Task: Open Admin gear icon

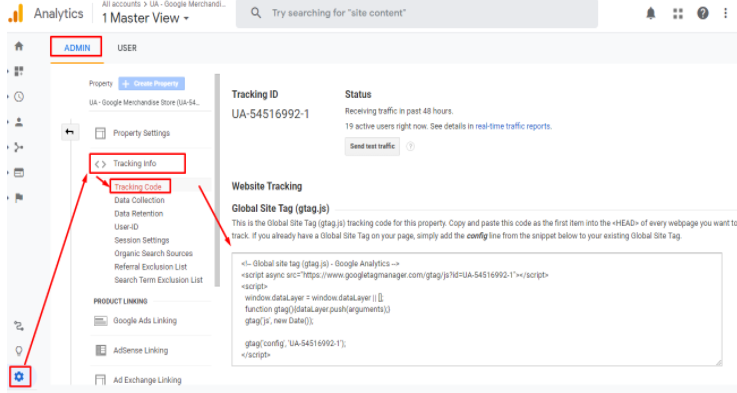Action: 19,377
